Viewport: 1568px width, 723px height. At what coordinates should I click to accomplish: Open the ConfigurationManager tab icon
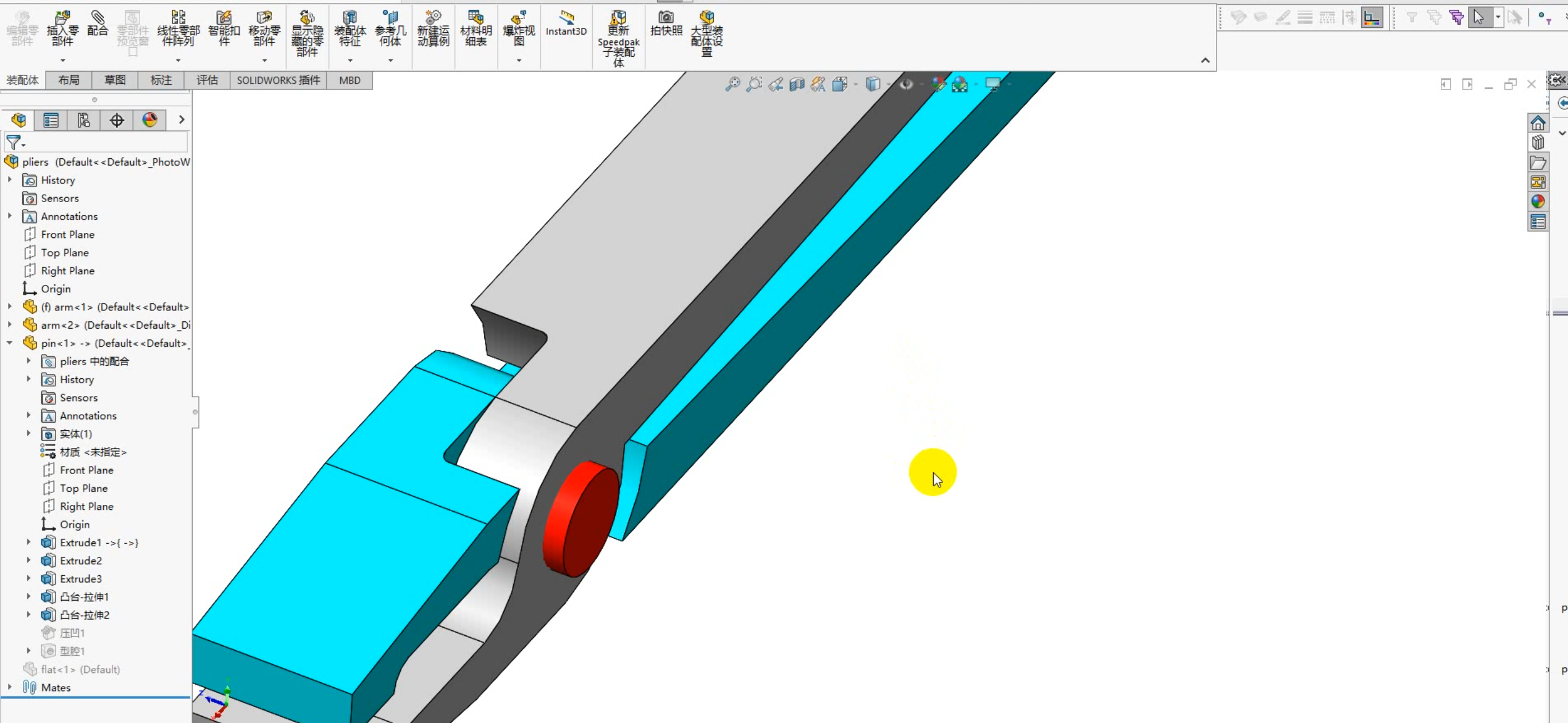pos(84,120)
